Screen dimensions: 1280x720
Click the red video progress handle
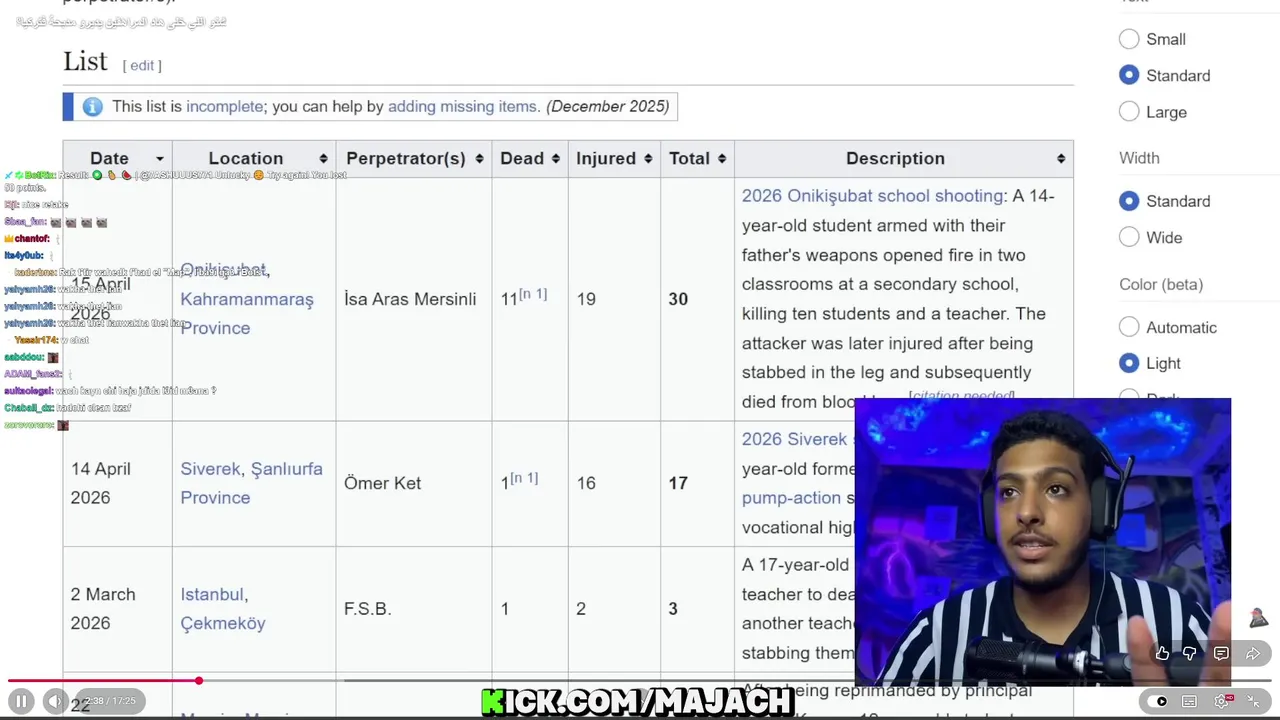click(x=199, y=681)
